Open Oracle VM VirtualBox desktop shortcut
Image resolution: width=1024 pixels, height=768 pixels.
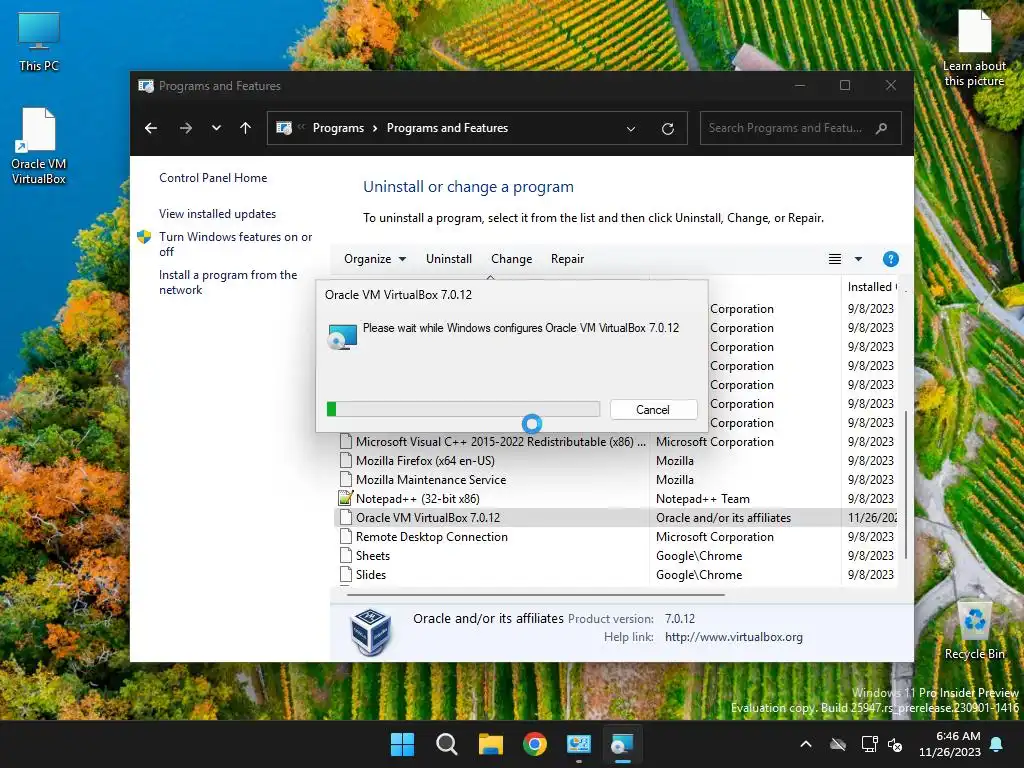[x=39, y=146]
